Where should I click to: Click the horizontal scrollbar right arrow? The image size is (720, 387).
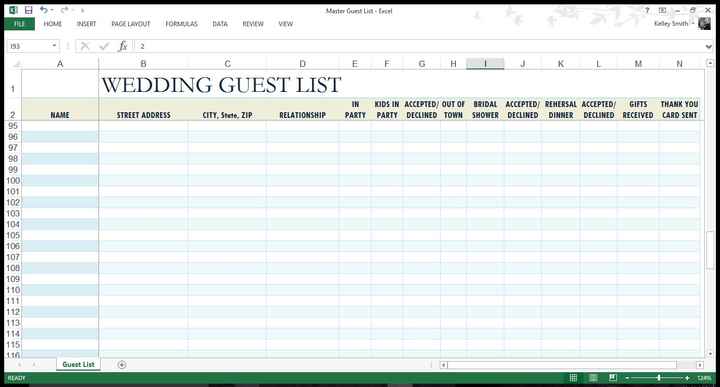click(x=699, y=365)
